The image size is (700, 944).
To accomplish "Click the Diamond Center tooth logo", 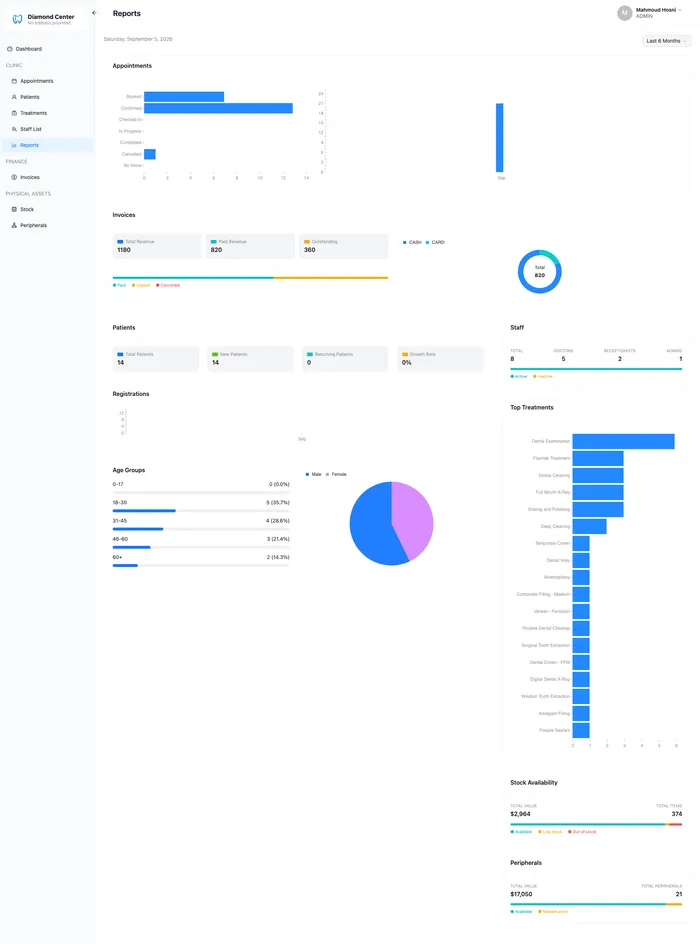I will (17, 19).
